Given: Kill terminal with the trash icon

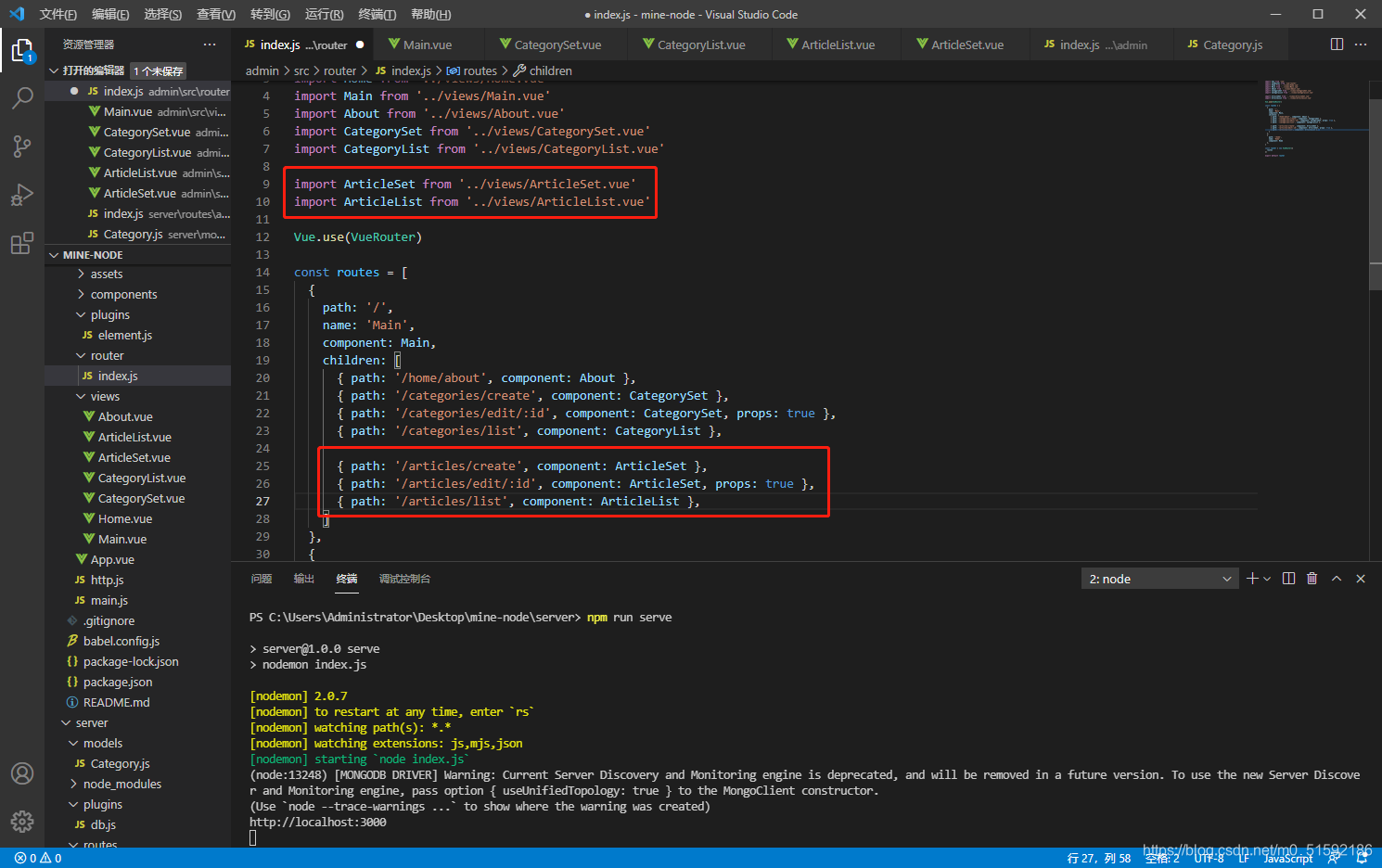Looking at the screenshot, I should [x=1312, y=579].
